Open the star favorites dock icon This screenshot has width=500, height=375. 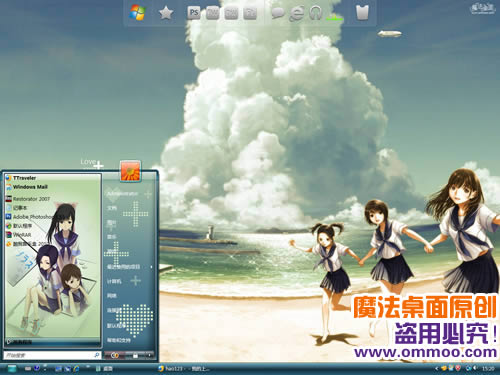(166, 13)
